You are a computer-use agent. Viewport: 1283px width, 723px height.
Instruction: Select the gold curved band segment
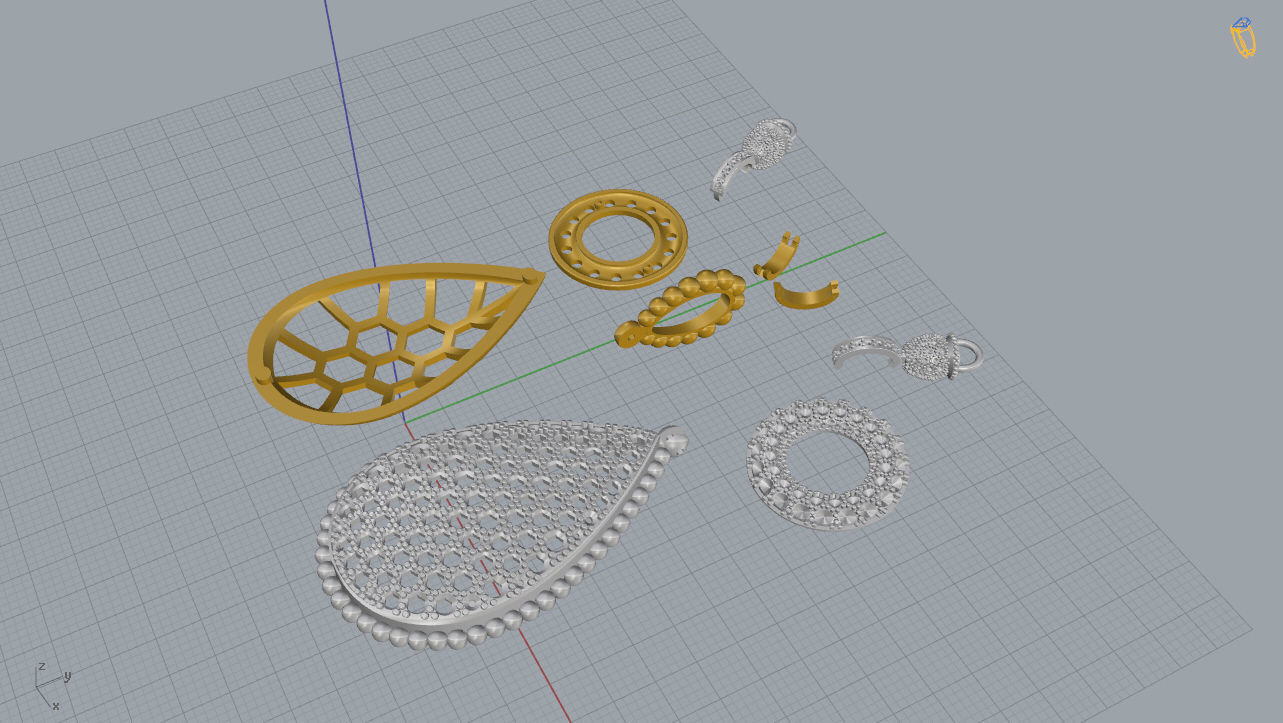(x=805, y=297)
